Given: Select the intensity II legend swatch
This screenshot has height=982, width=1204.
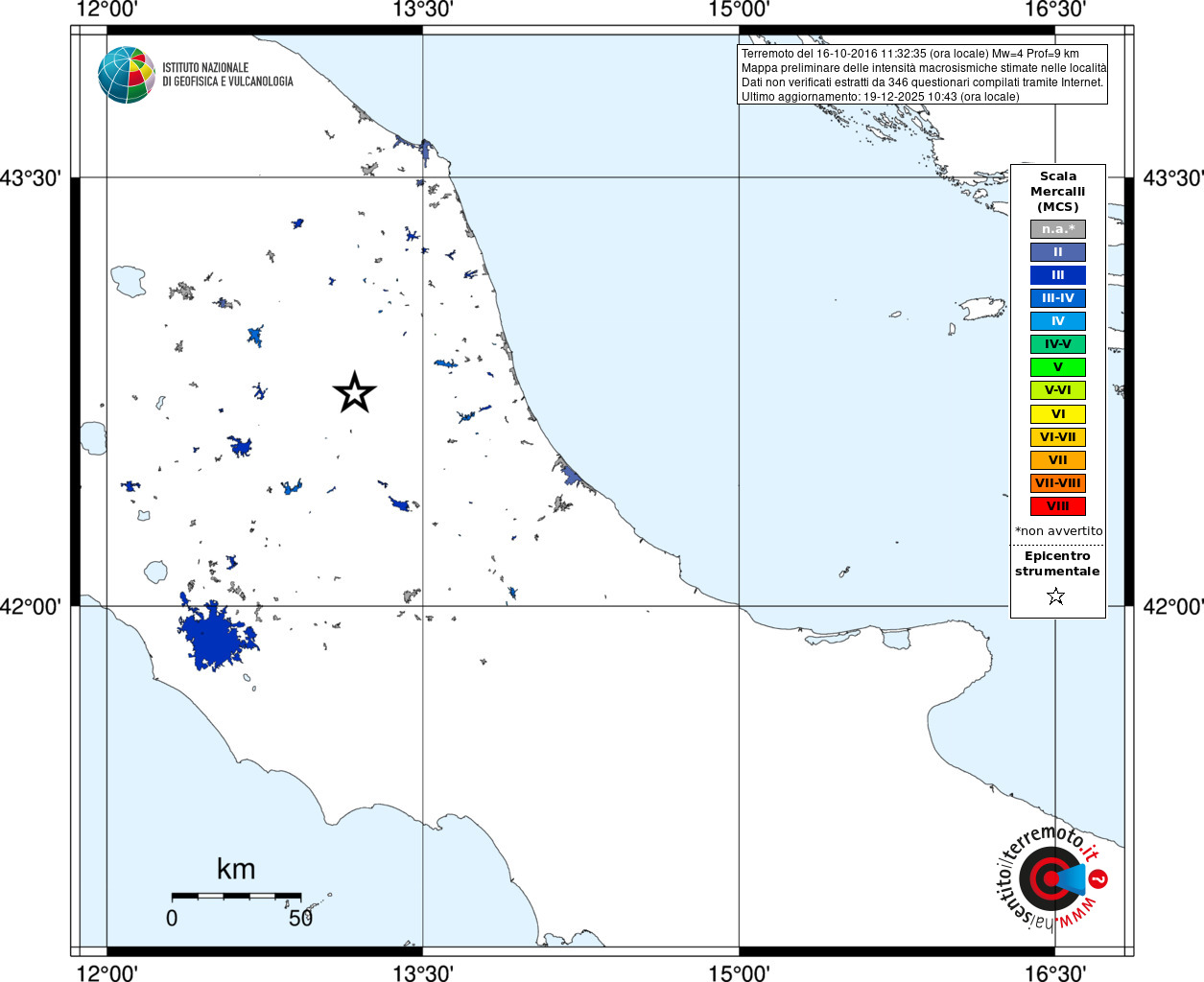Looking at the screenshot, I should (1058, 252).
